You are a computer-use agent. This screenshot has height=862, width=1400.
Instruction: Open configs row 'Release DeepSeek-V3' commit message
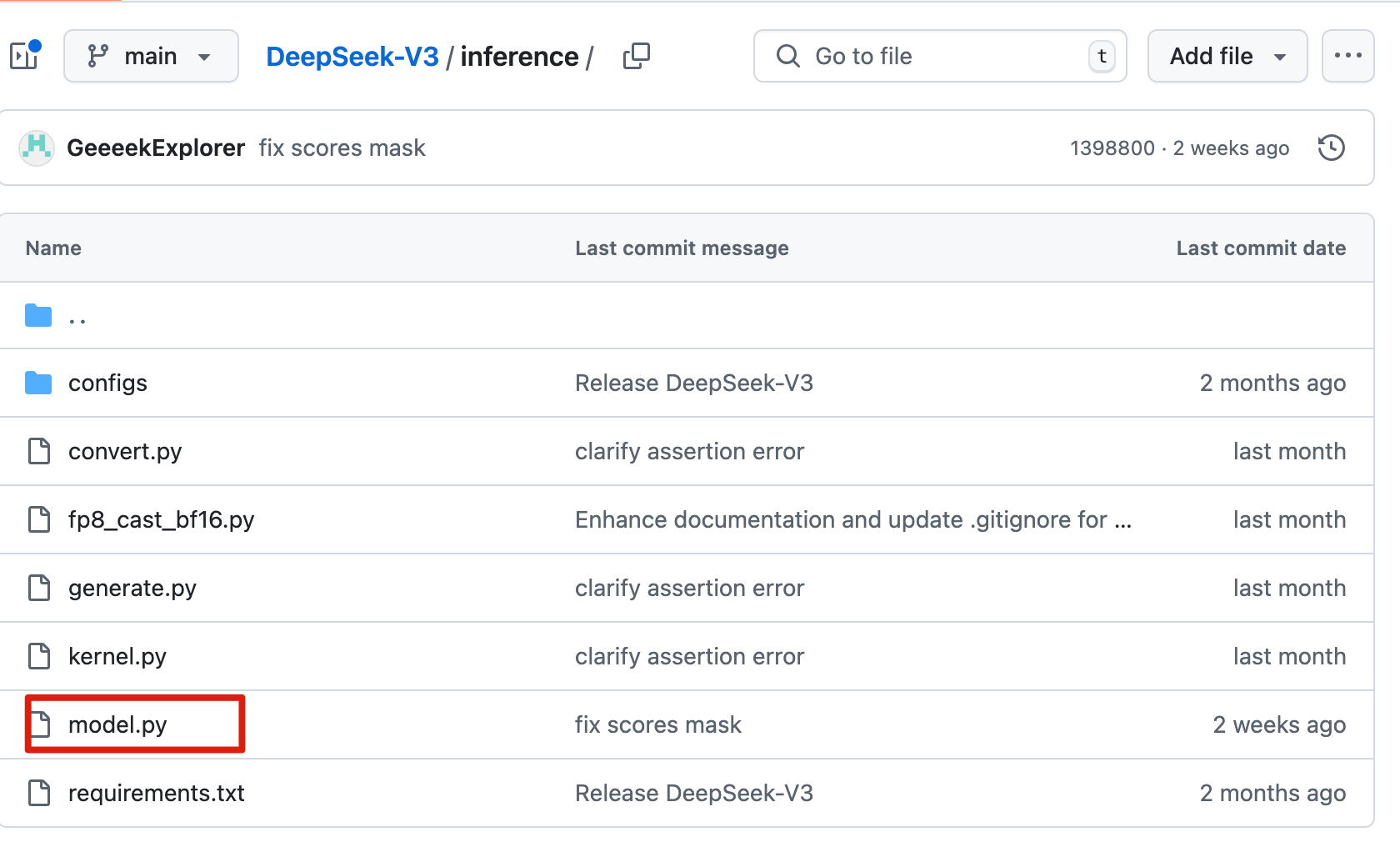[694, 383]
